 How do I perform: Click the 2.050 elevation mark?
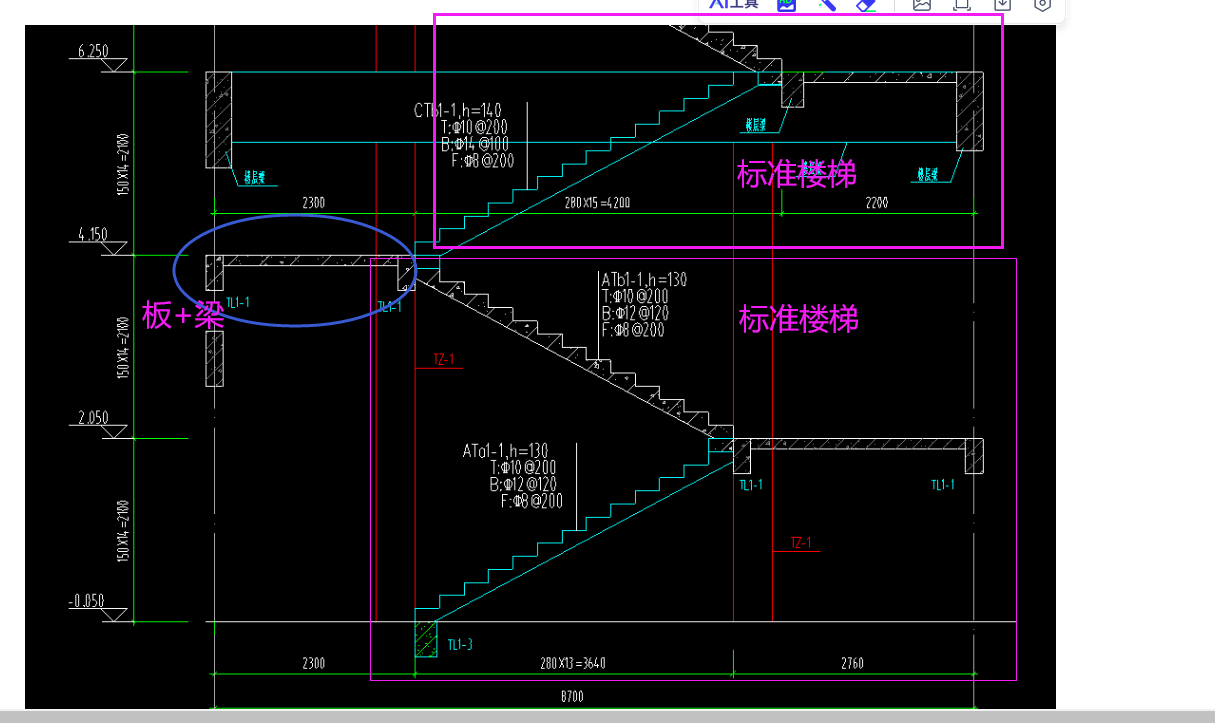(93, 418)
